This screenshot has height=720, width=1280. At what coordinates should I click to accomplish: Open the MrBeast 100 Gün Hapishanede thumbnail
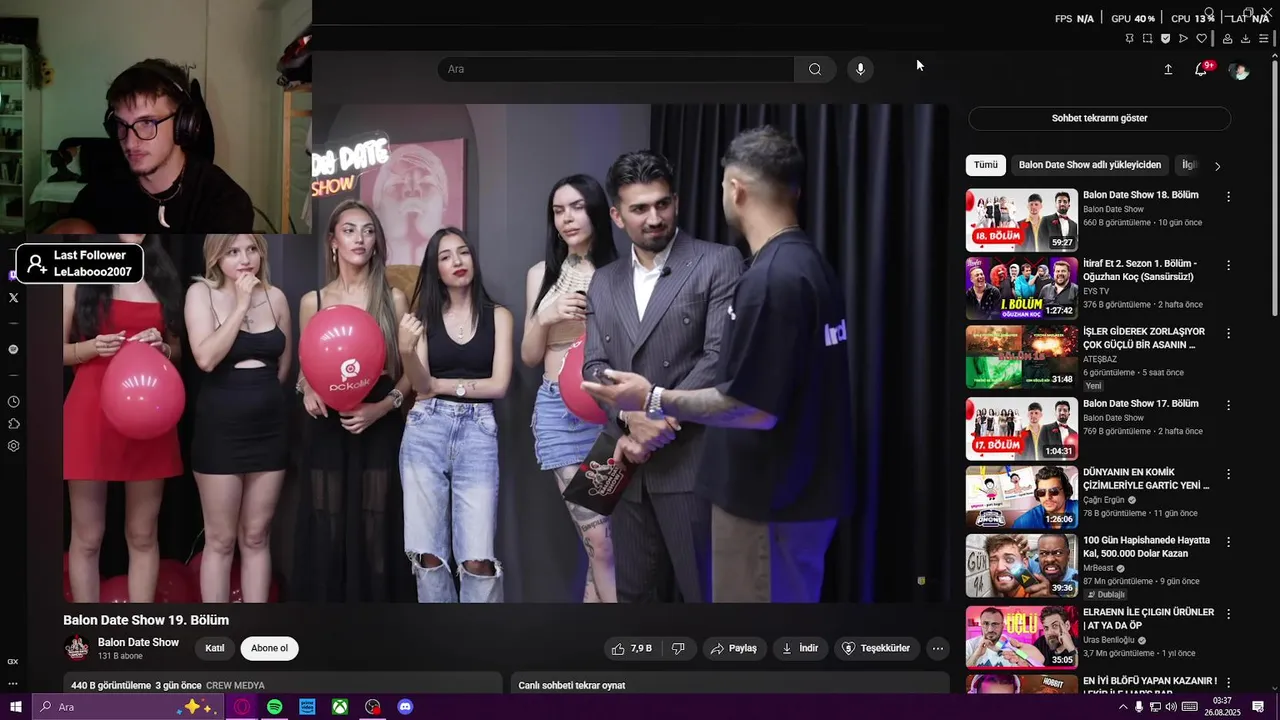1021,566
